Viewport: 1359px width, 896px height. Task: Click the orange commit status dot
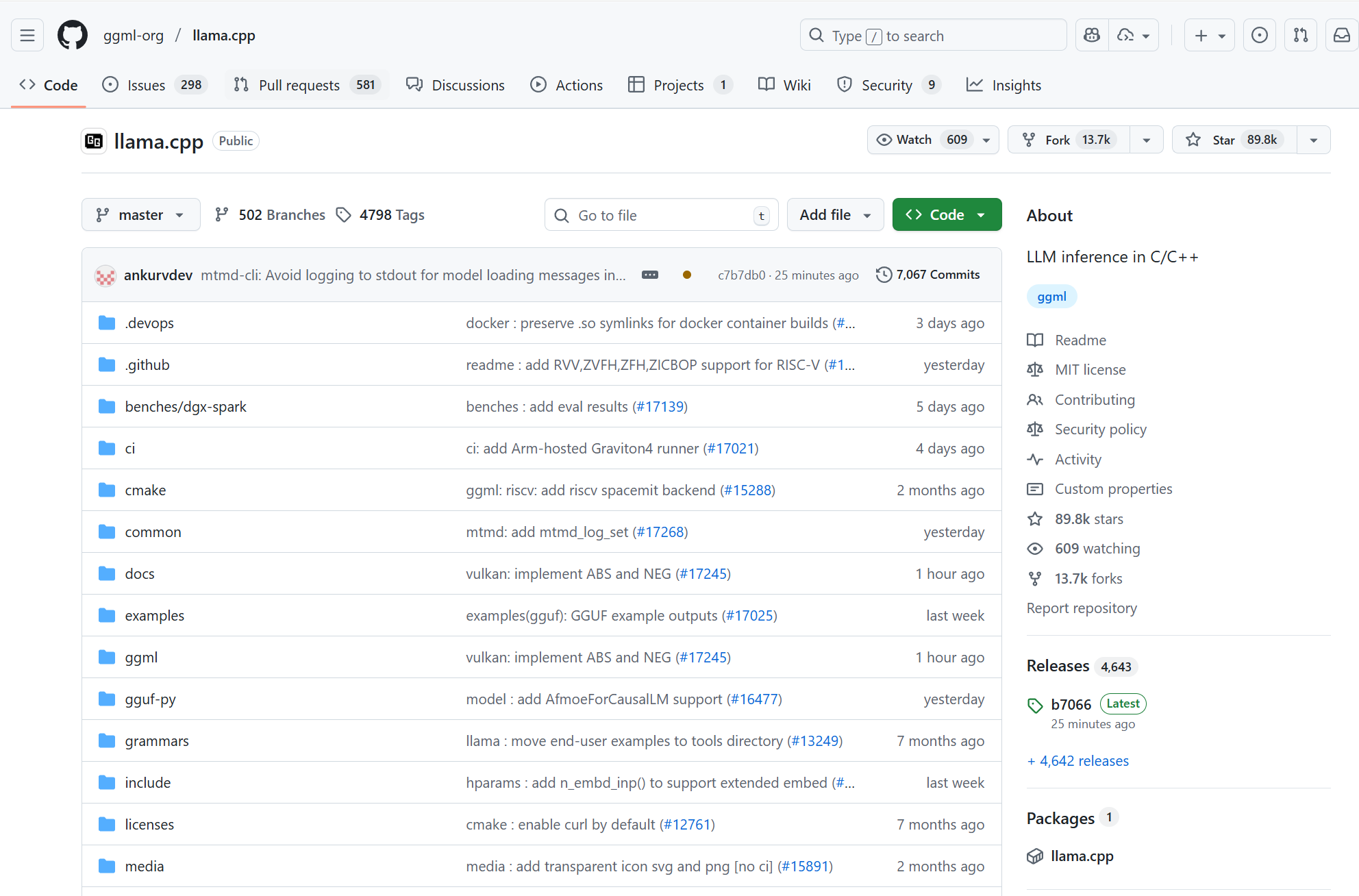686,275
